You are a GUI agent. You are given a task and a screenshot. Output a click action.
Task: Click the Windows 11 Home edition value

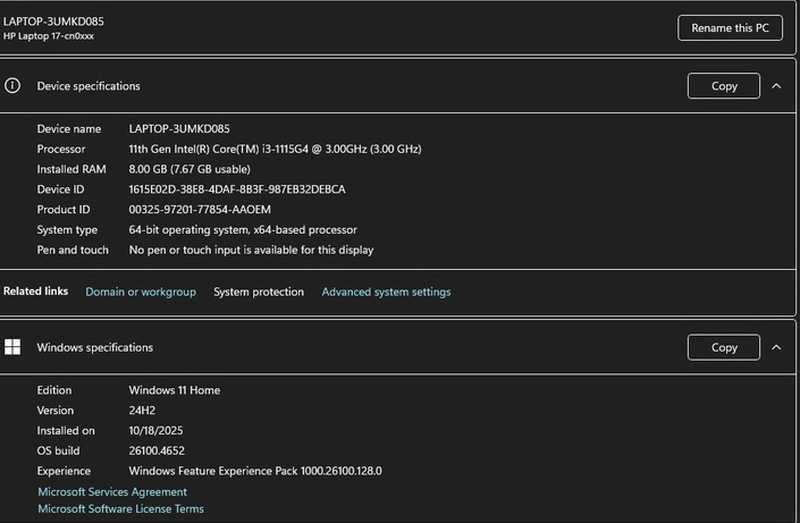(x=174, y=390)
